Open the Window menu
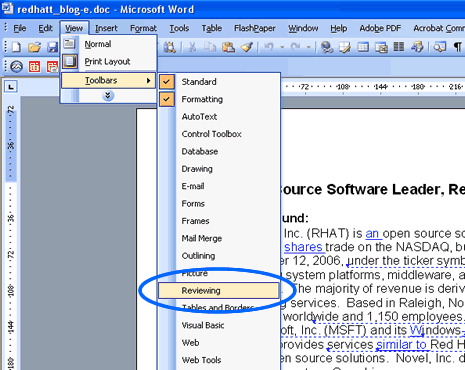Image resolution: width=465 pixels, height=370 pixels. (x=303, y=28)
